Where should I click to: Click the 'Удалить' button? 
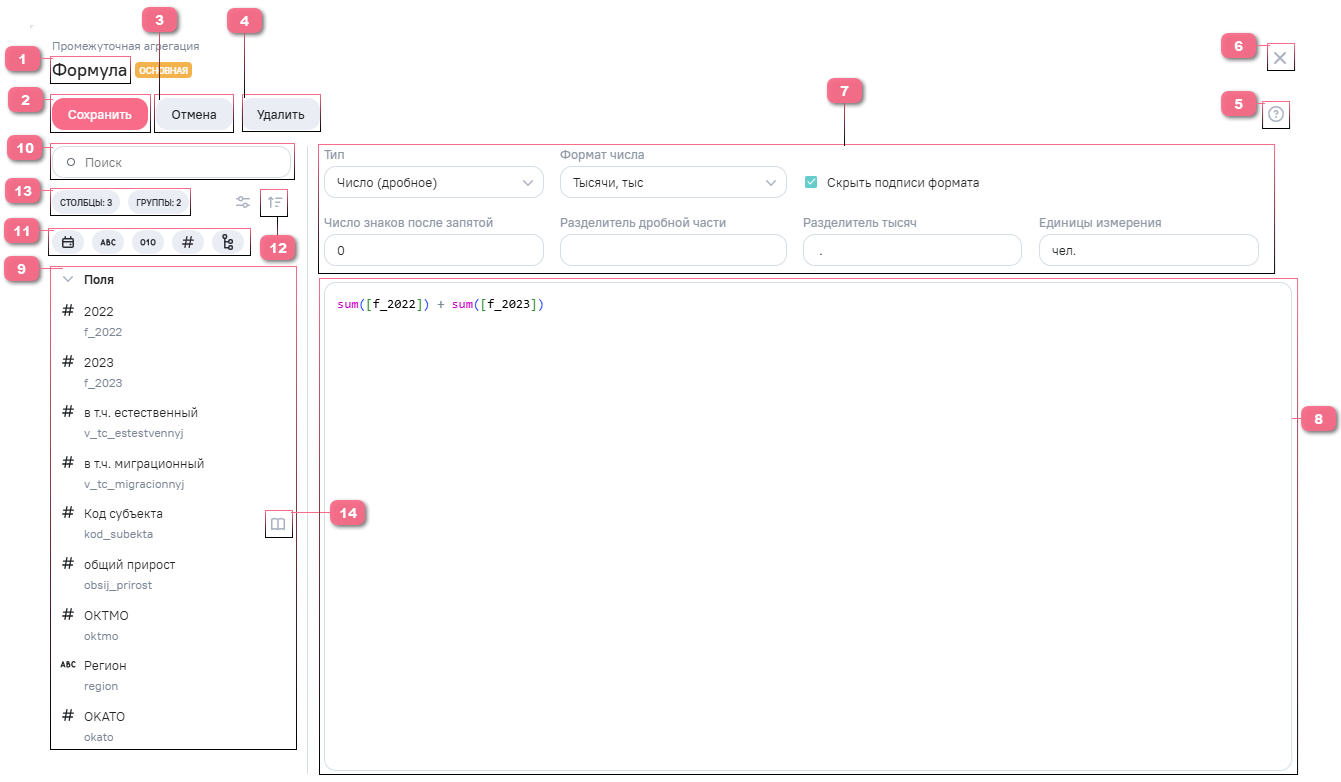coord(280,115)
